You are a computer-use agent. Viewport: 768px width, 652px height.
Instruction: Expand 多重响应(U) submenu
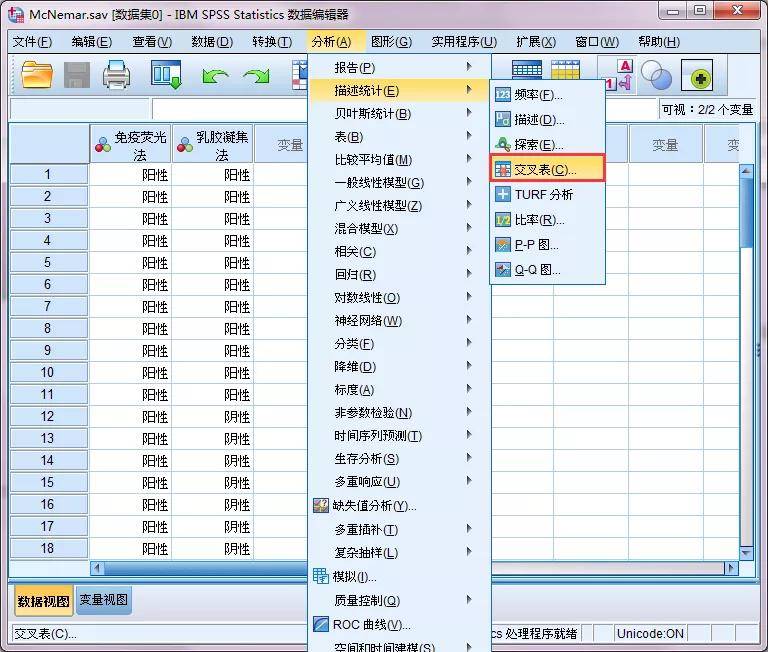pyautogui.click(x=399, y=482)
